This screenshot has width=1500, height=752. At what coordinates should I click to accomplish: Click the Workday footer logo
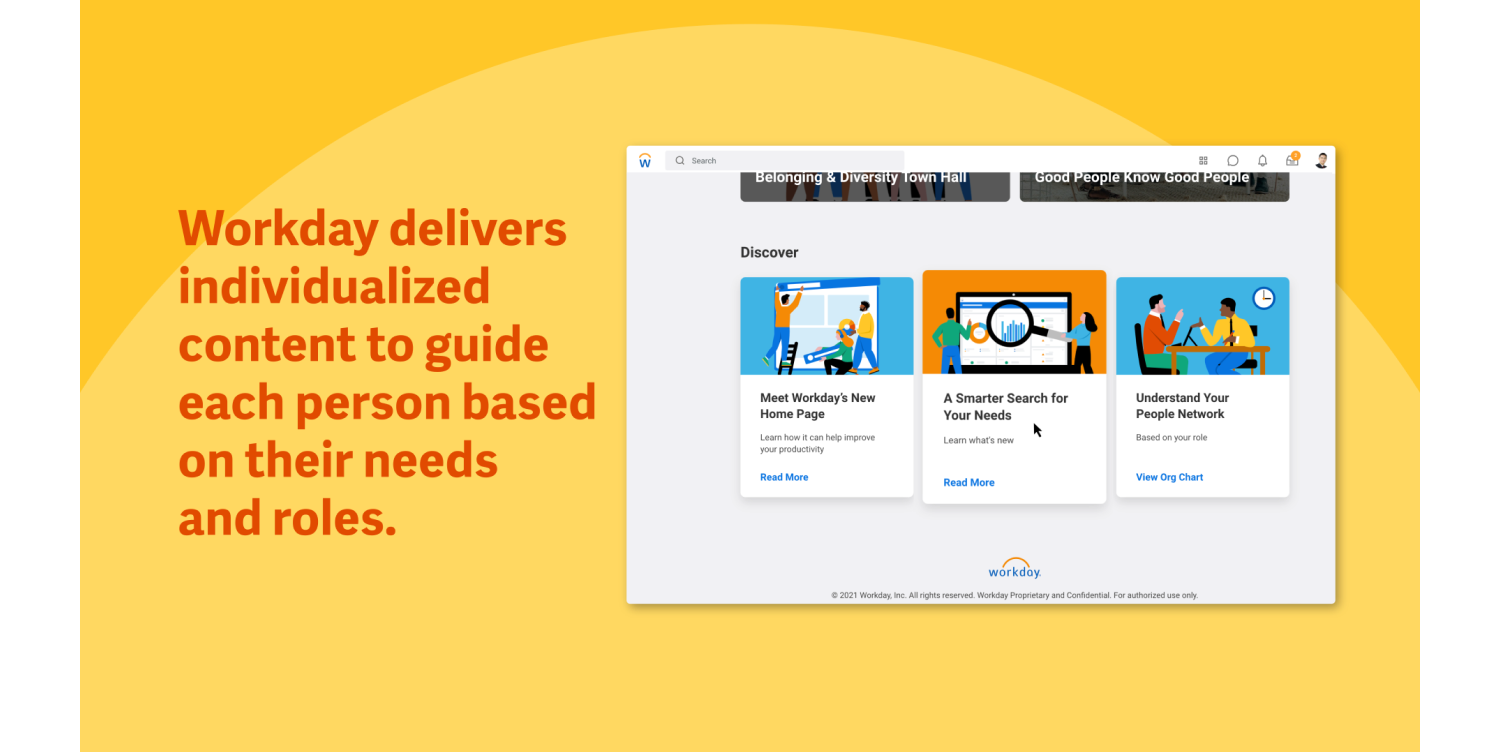click(x=1015, y=568)
